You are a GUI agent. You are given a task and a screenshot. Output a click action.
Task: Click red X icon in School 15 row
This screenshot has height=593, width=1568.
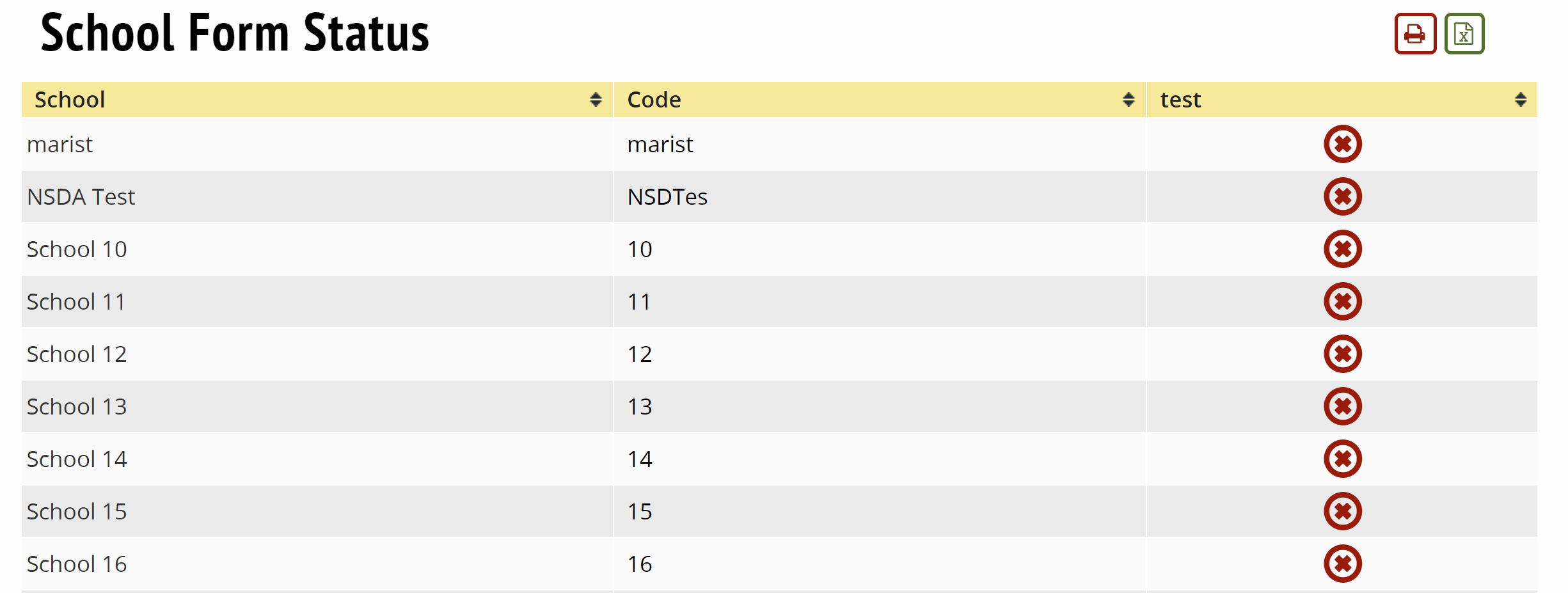point(1342,512)
